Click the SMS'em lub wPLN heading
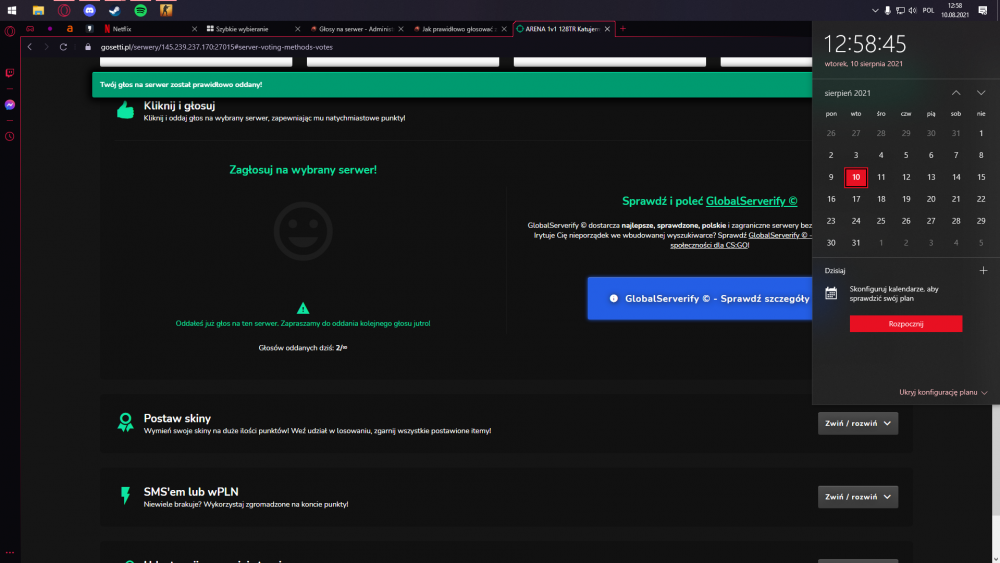Image resolution: width=1000 pixels, height=563 pixels. tap(191, 492)
